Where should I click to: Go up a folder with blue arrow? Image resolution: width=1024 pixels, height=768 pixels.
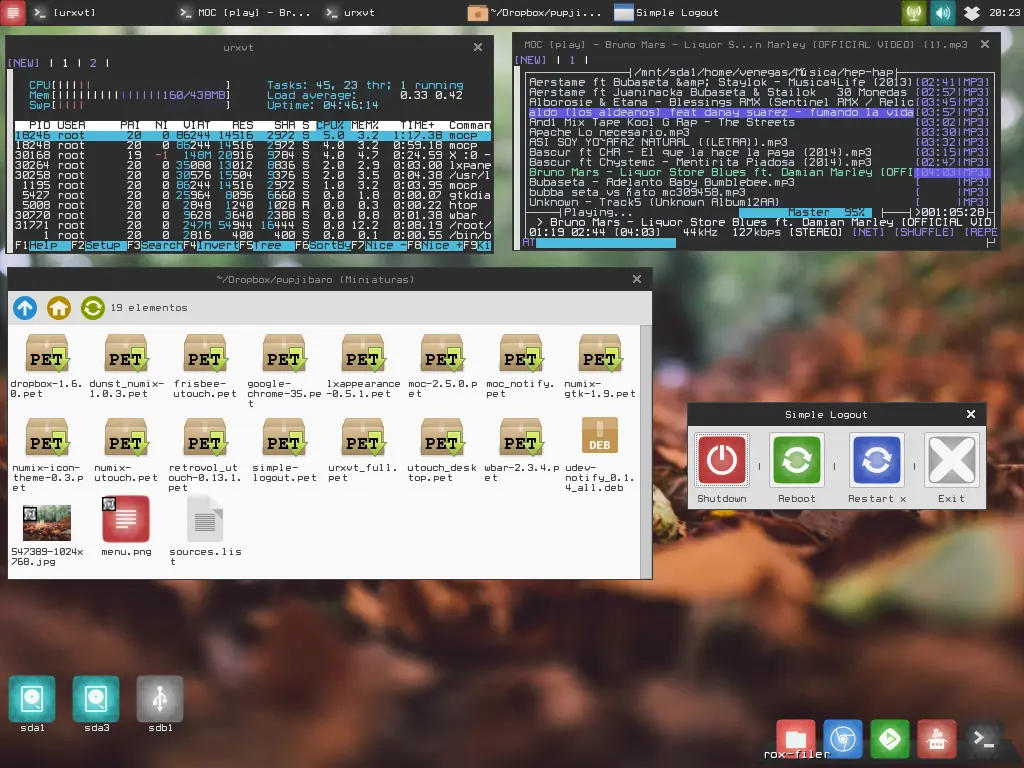(25, 308)
